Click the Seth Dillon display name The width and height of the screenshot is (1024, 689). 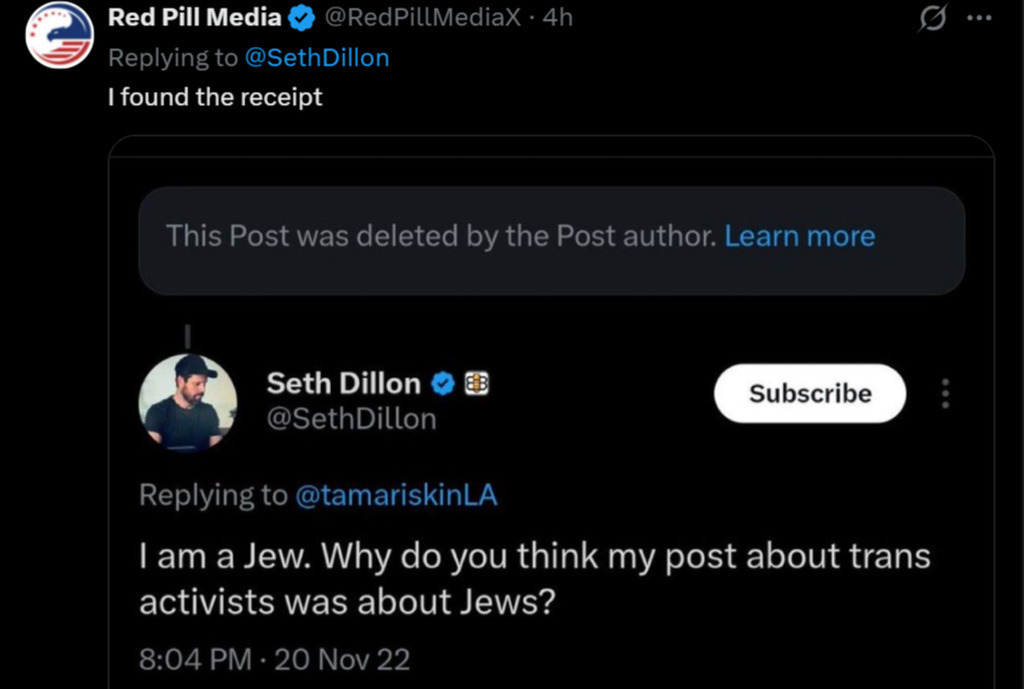click(343, 384)
